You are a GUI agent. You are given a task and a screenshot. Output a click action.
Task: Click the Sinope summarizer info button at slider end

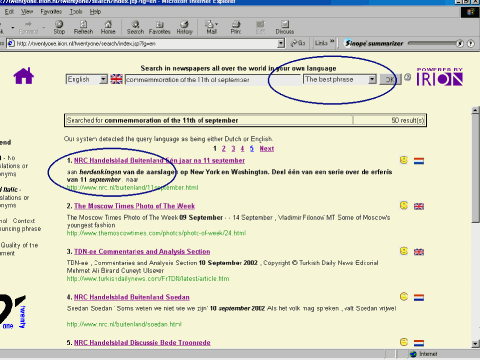pos(470,43)
